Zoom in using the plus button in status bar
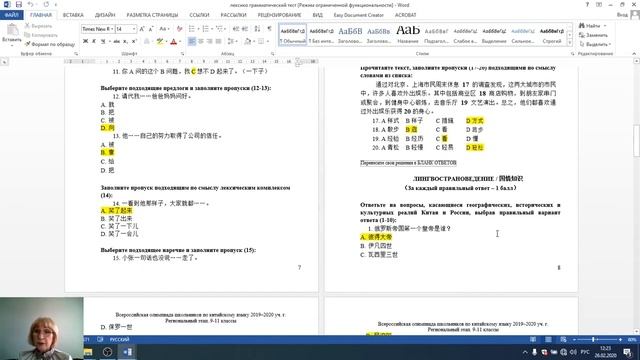 (x=620, y=339)
